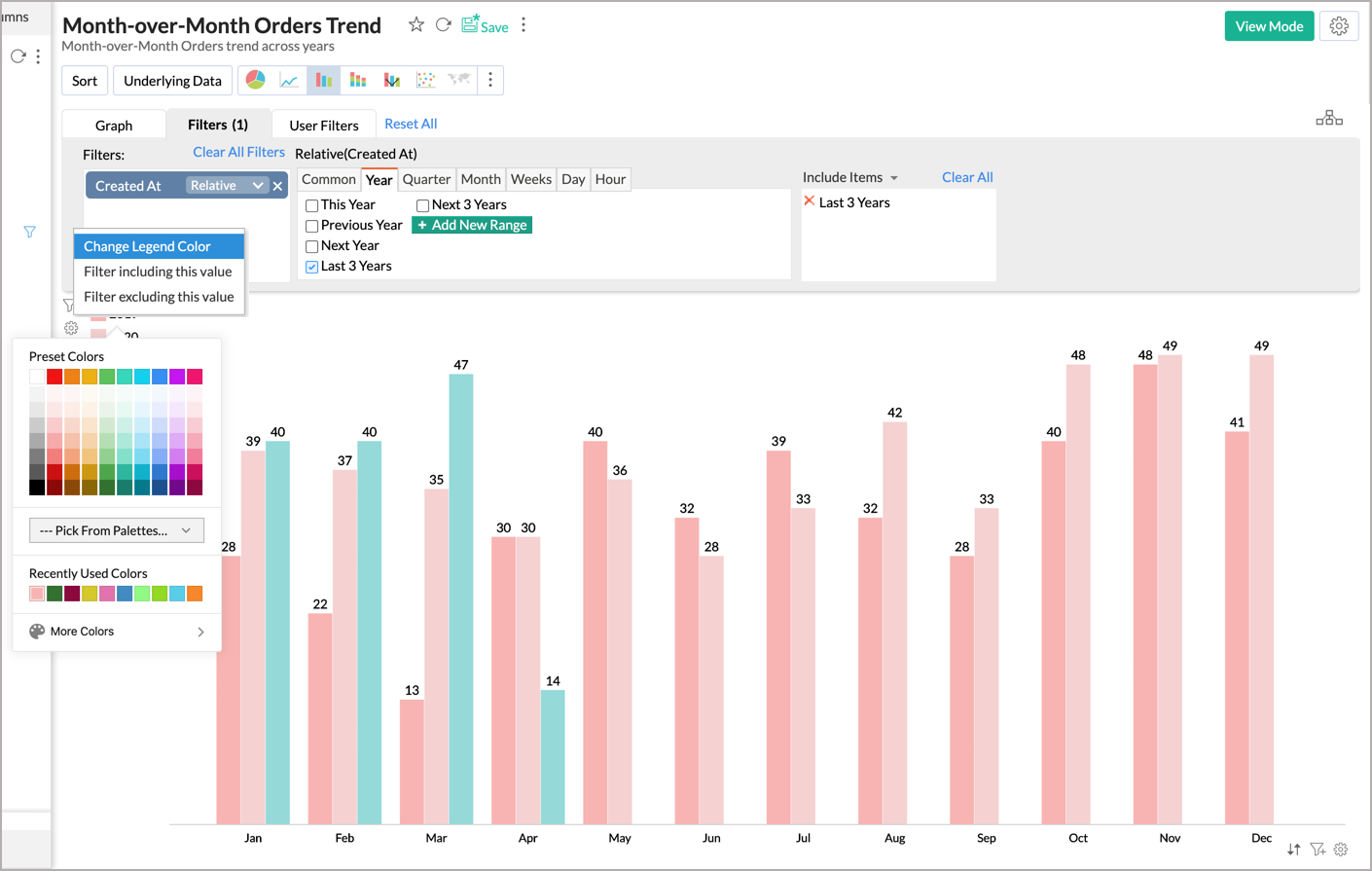Choose the stacked bar chart icon
The width and height of the screenshot is (1372, 871).
tap(358, 80)
